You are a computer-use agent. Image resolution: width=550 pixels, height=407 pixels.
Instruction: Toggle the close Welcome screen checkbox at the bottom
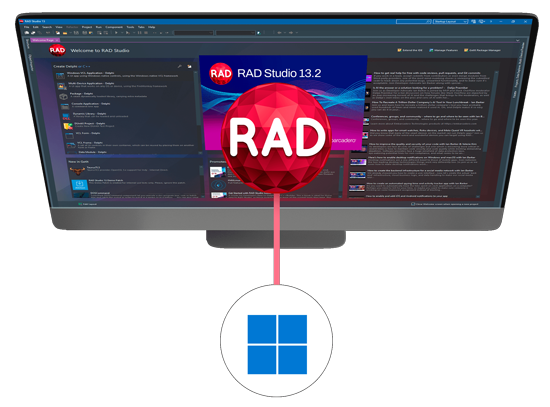[x=413, y=204]
